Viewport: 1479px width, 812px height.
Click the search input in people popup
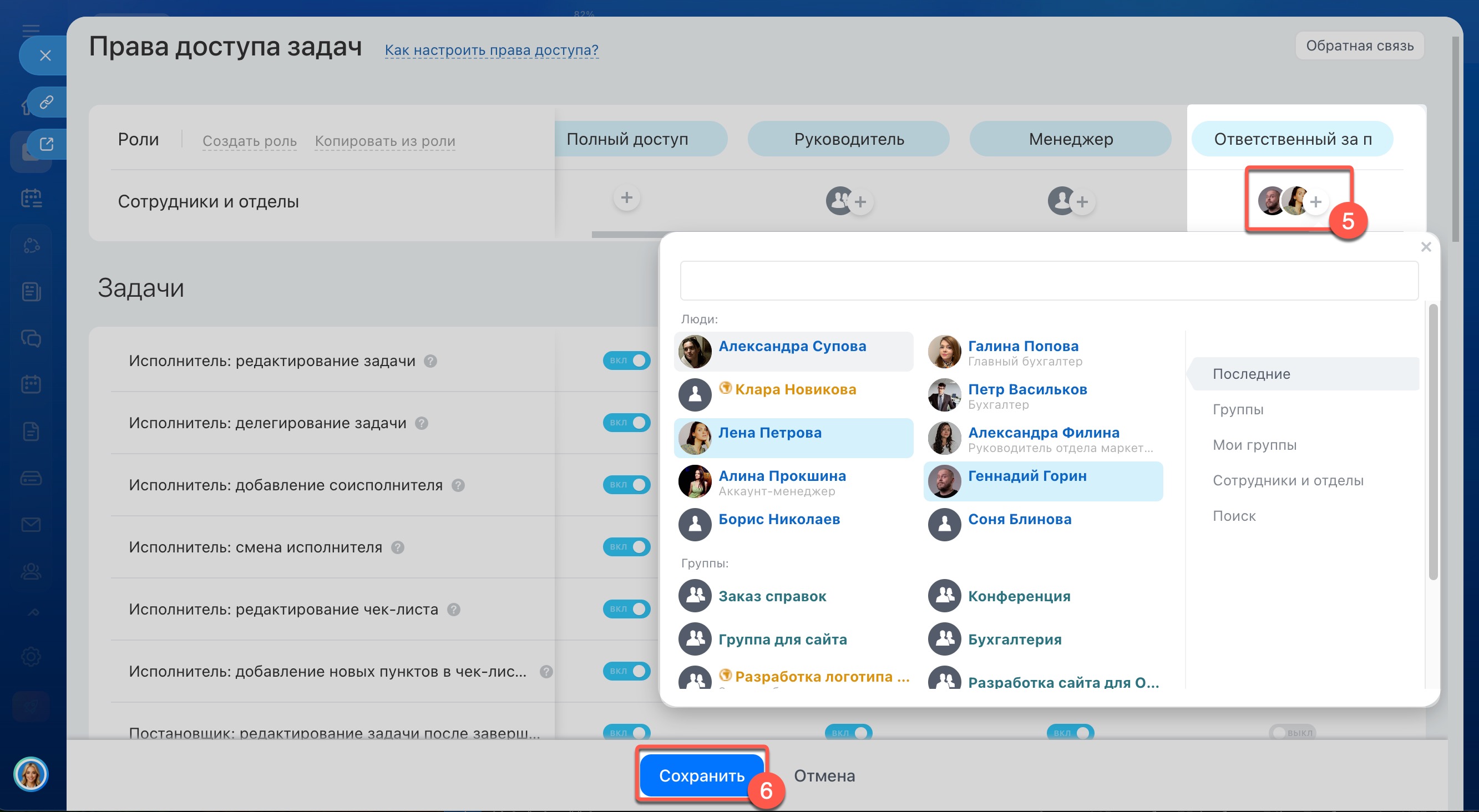(1049, 281)
